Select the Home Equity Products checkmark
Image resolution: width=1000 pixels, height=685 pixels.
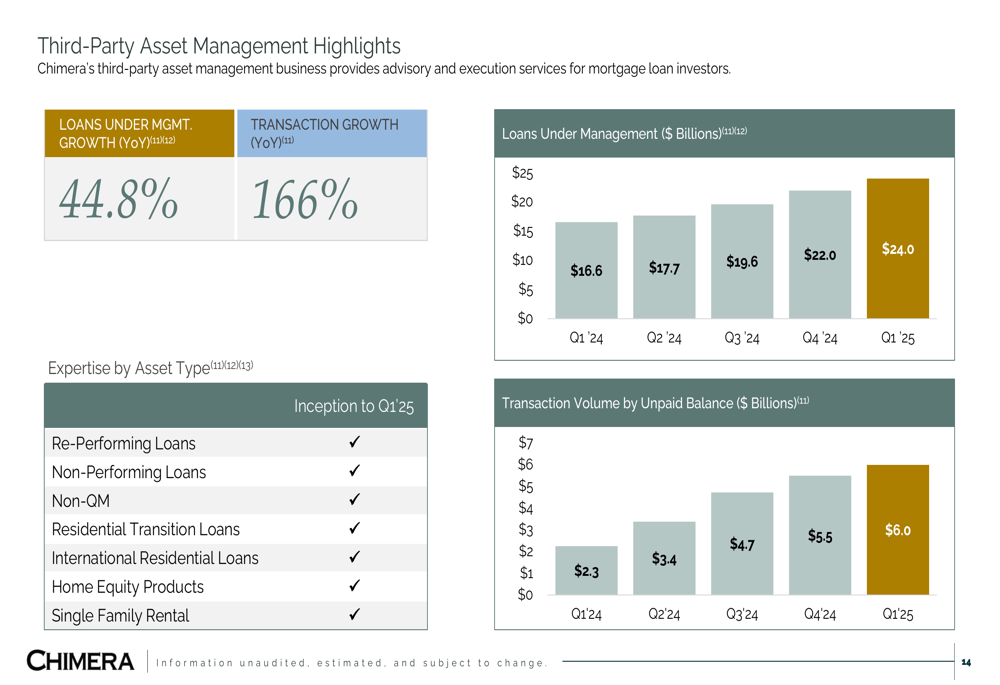pyautogui.click(x=355, y=586)
